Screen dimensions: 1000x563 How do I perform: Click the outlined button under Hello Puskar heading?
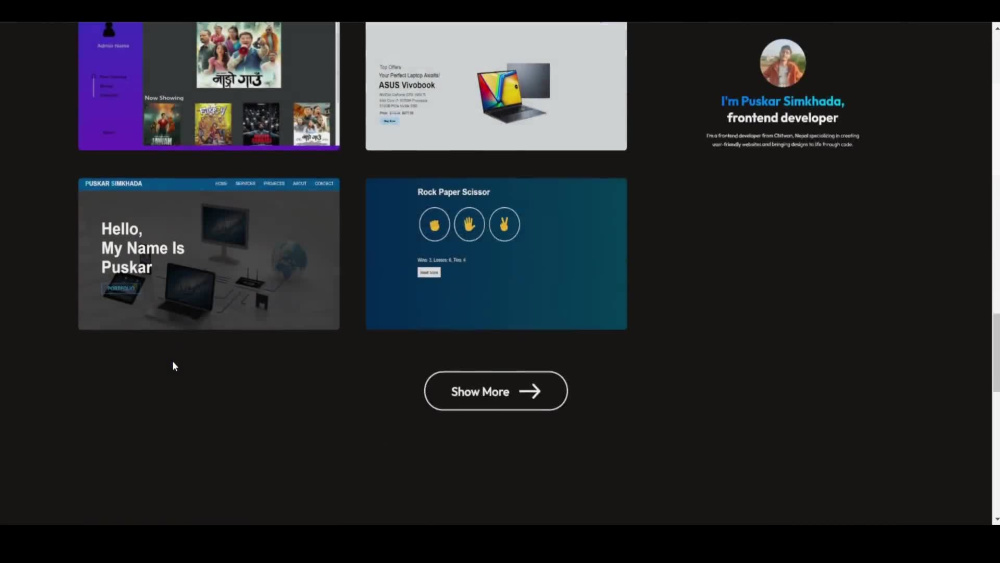[120, 288]
